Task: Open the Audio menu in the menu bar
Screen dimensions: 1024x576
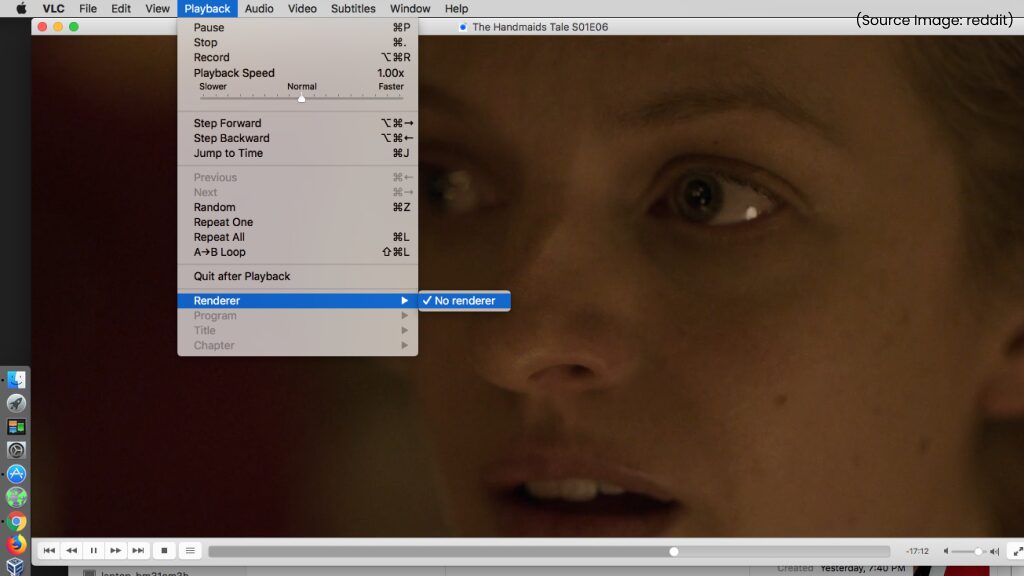Action: point(259,9)
